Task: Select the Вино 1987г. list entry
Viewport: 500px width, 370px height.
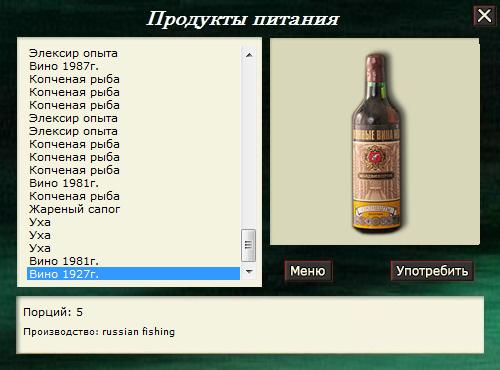Action: 133,66
